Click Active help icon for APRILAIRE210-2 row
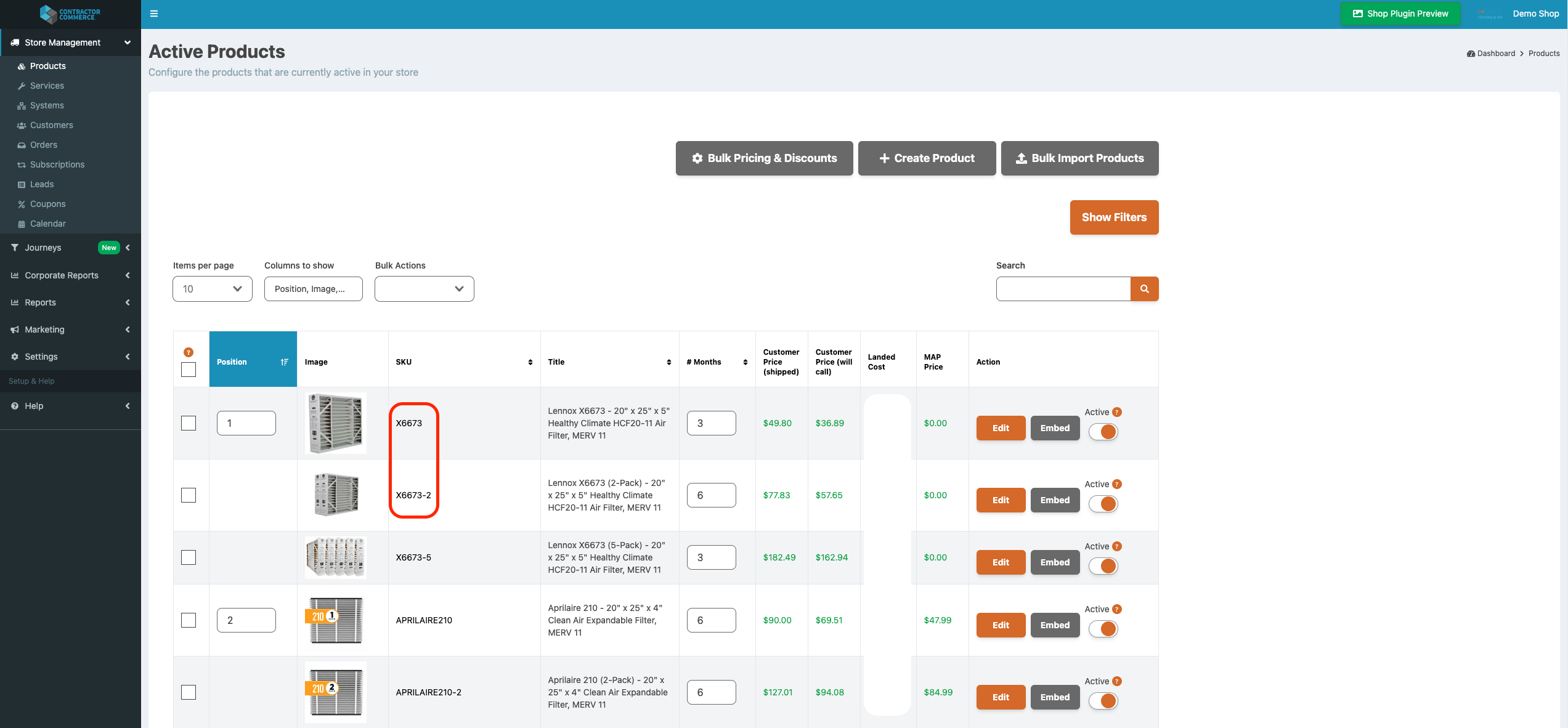The image size is (1568, 728). [x=1117, y=681]
